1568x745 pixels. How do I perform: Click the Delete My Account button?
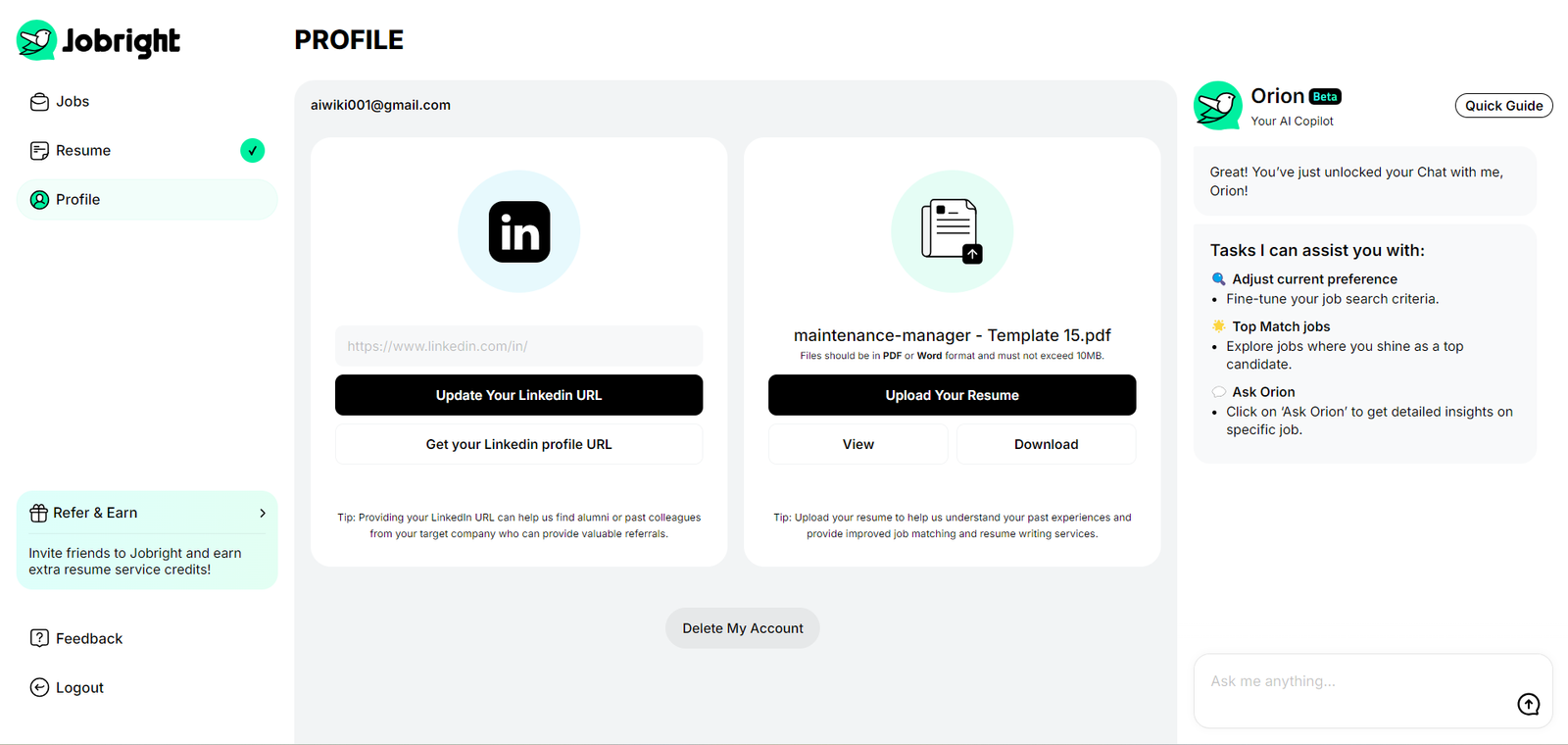(743, 628)
